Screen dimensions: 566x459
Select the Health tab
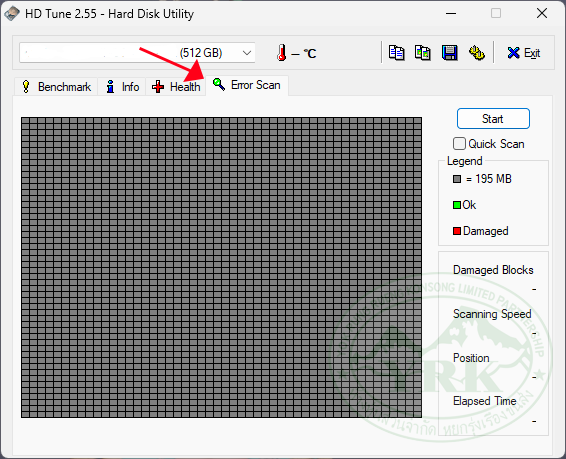[176, 87]
